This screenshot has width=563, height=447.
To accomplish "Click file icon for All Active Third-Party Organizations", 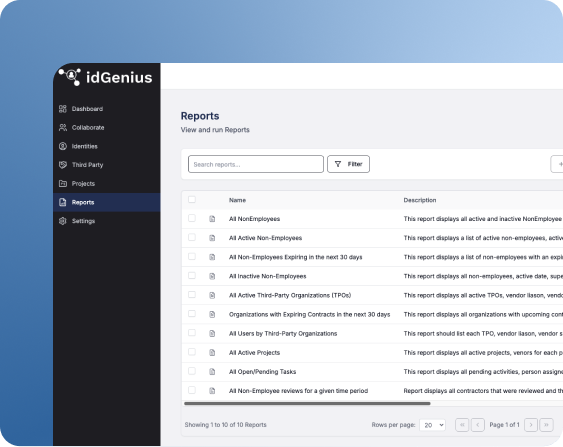I will (x=212, y=295).
